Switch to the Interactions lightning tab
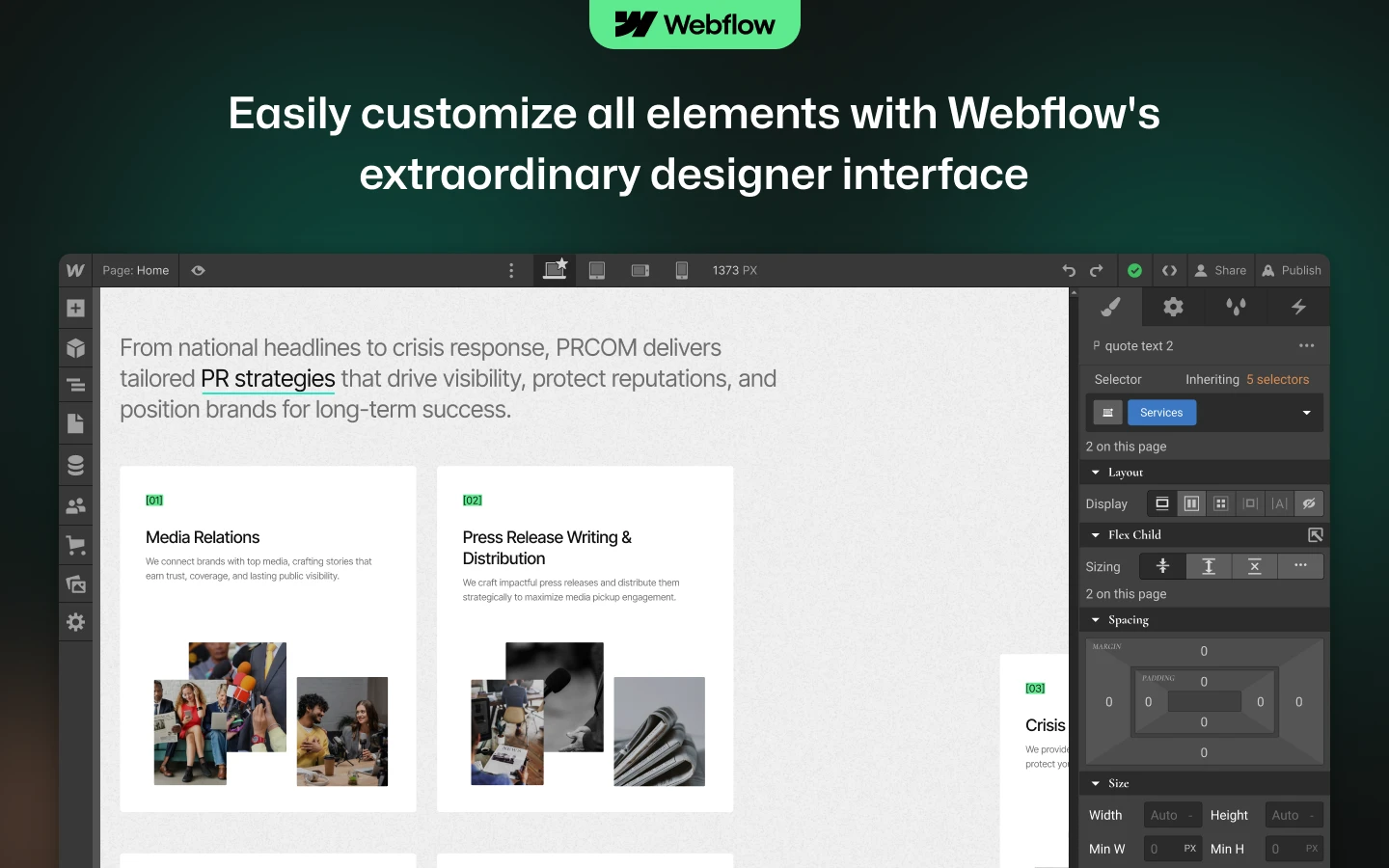Screen dimensions: 1389x868 pyautogui.click(x=1298, y=307)
